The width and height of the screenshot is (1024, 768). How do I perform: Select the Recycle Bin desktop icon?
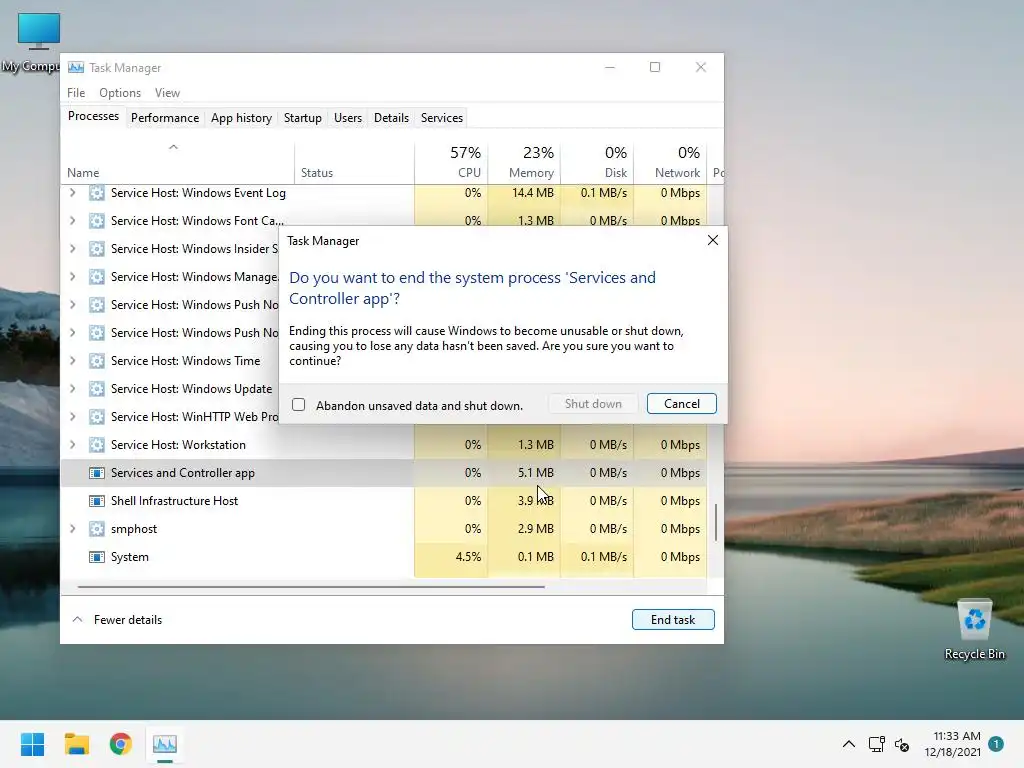tap(974, 630)
